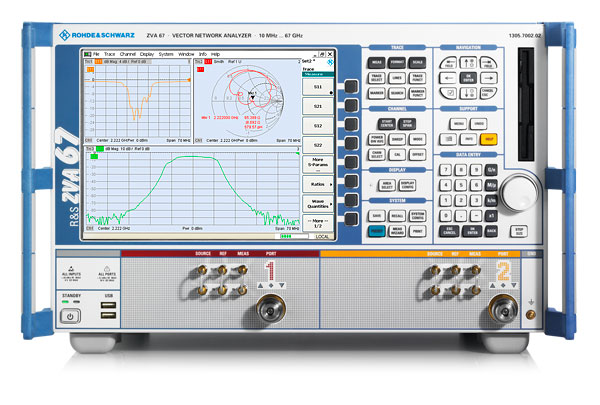Switch softkeys with More 1/2
Image resolution: width=600 pixels, height=405 pixels.
point(318,223)
